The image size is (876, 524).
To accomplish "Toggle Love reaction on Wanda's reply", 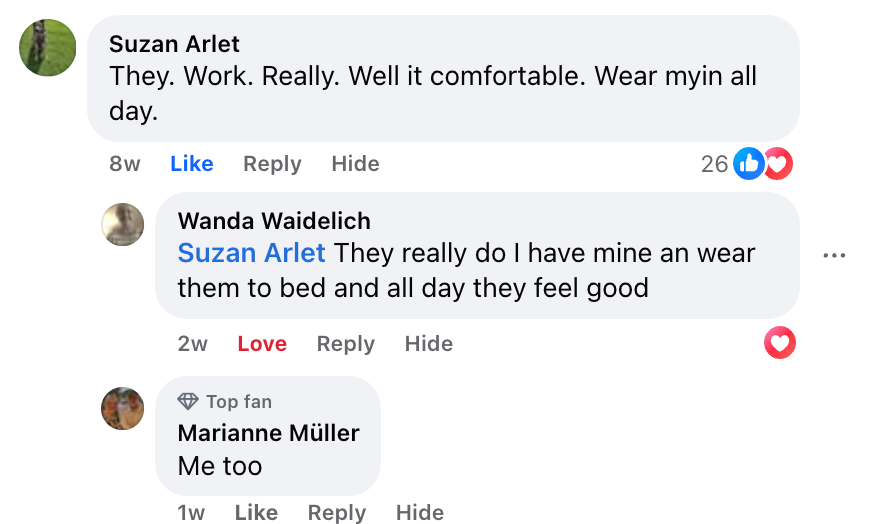I will (x=262, y=344).
